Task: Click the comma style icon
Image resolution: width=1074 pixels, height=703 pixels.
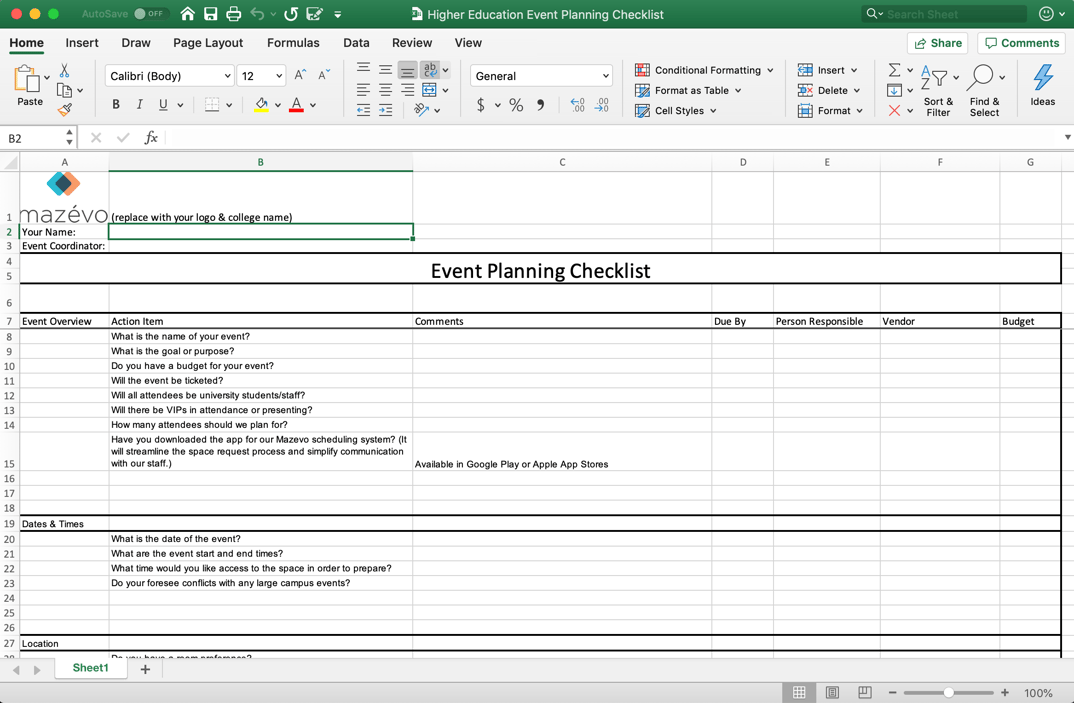Action: (x=541, y=104)
